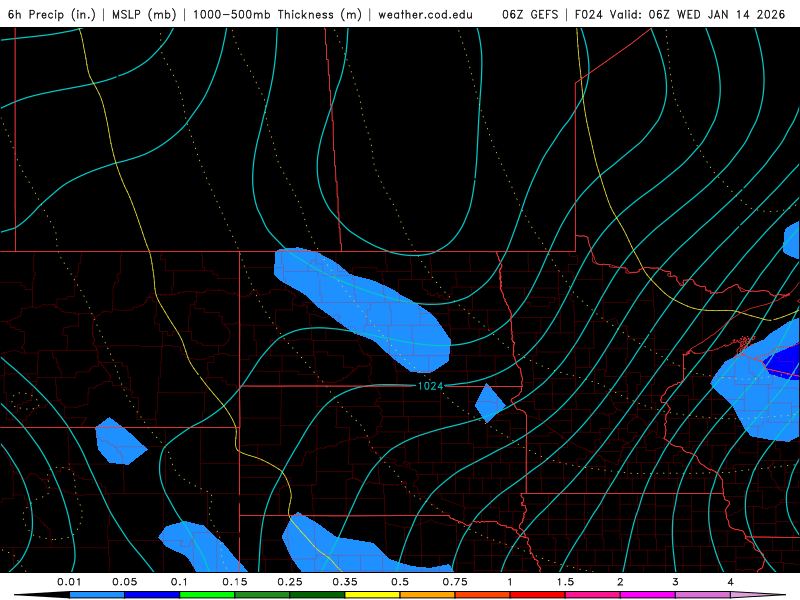Click the 0.1 legend value
The height and width of the screenshot is (600, 800).
coord(179,582)
